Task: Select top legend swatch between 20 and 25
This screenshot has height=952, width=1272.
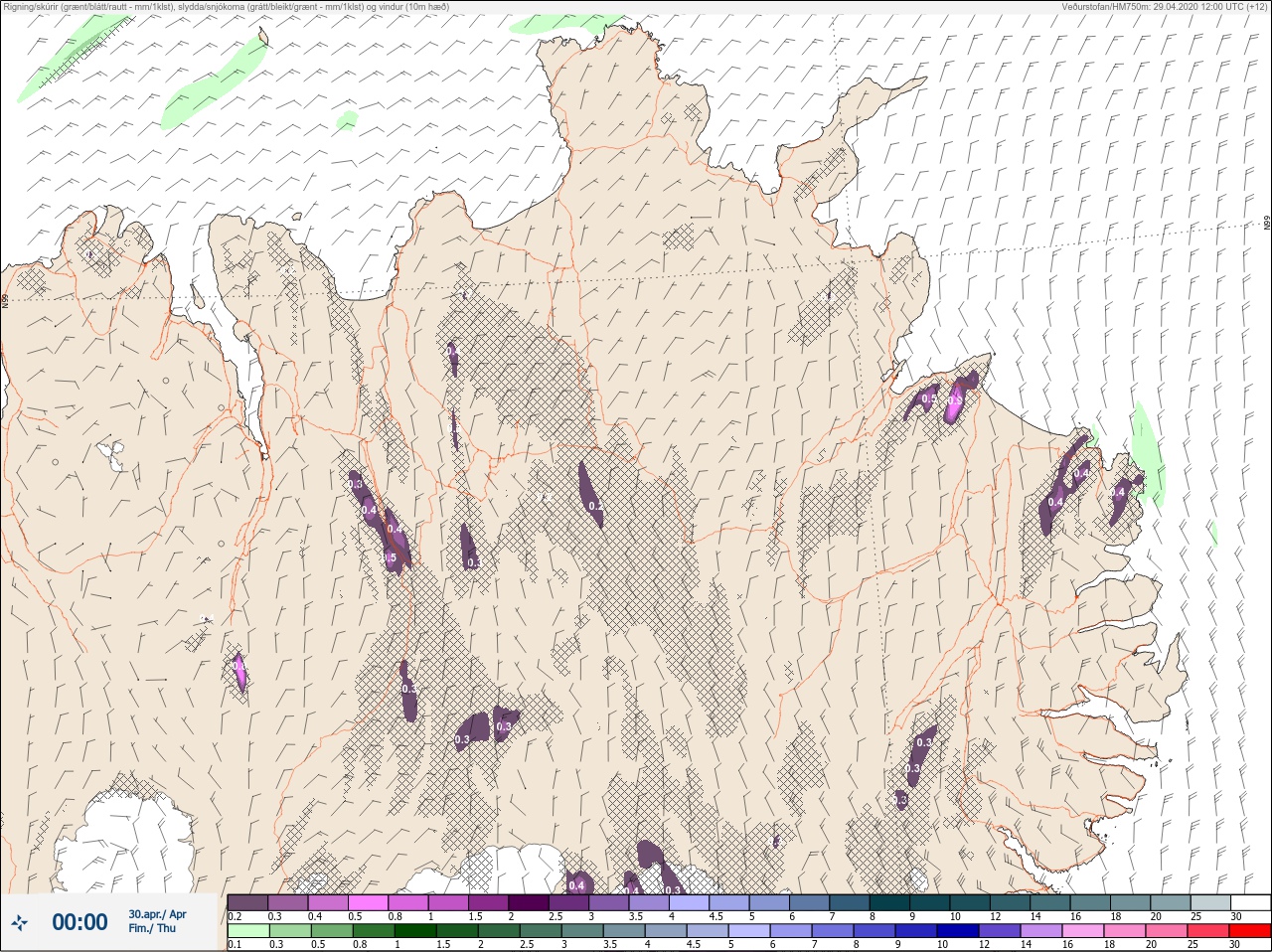Action: coord(1172,902)
